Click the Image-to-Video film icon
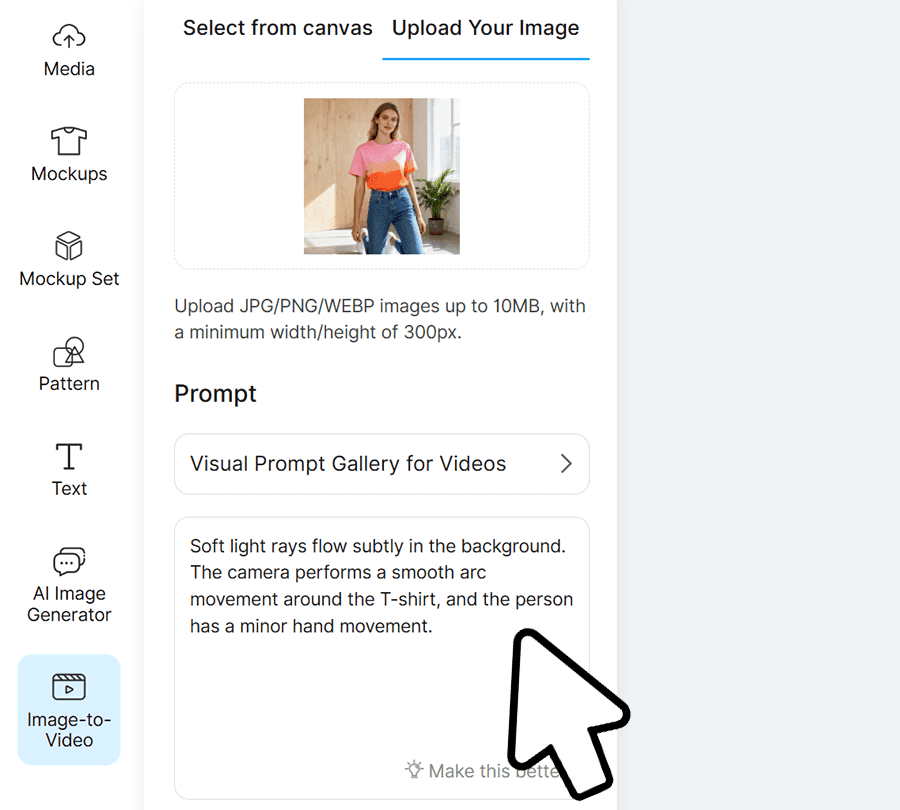The height and width of the screenshot is (810, 900). coord(69,687)
